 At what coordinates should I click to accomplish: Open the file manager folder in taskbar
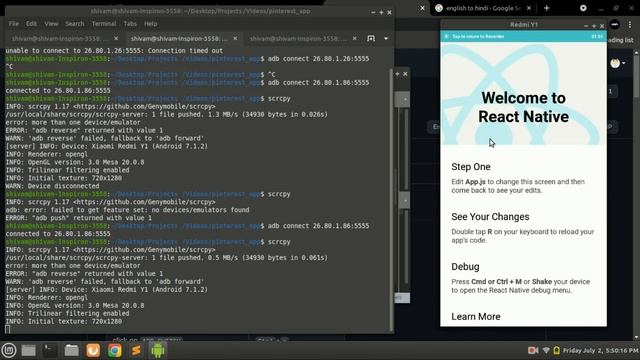(71, 350)
